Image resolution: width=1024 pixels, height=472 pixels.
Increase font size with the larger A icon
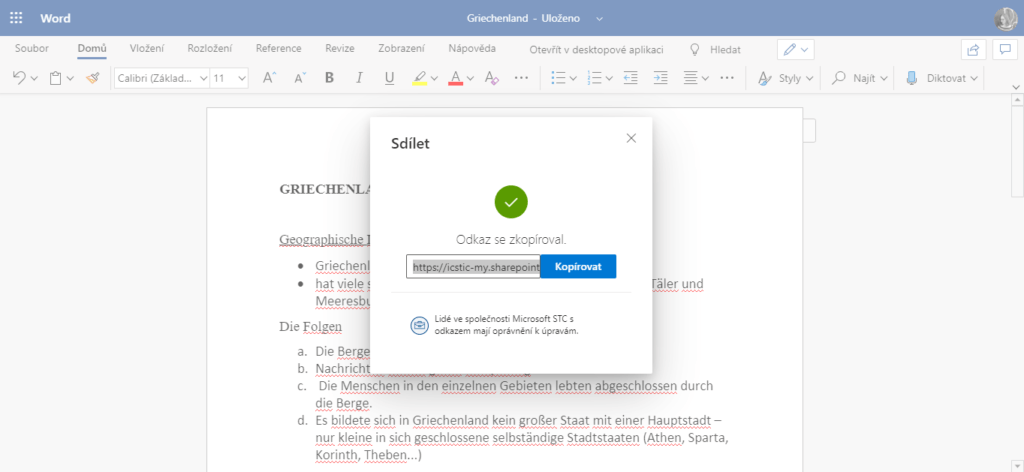pos(268,77)
